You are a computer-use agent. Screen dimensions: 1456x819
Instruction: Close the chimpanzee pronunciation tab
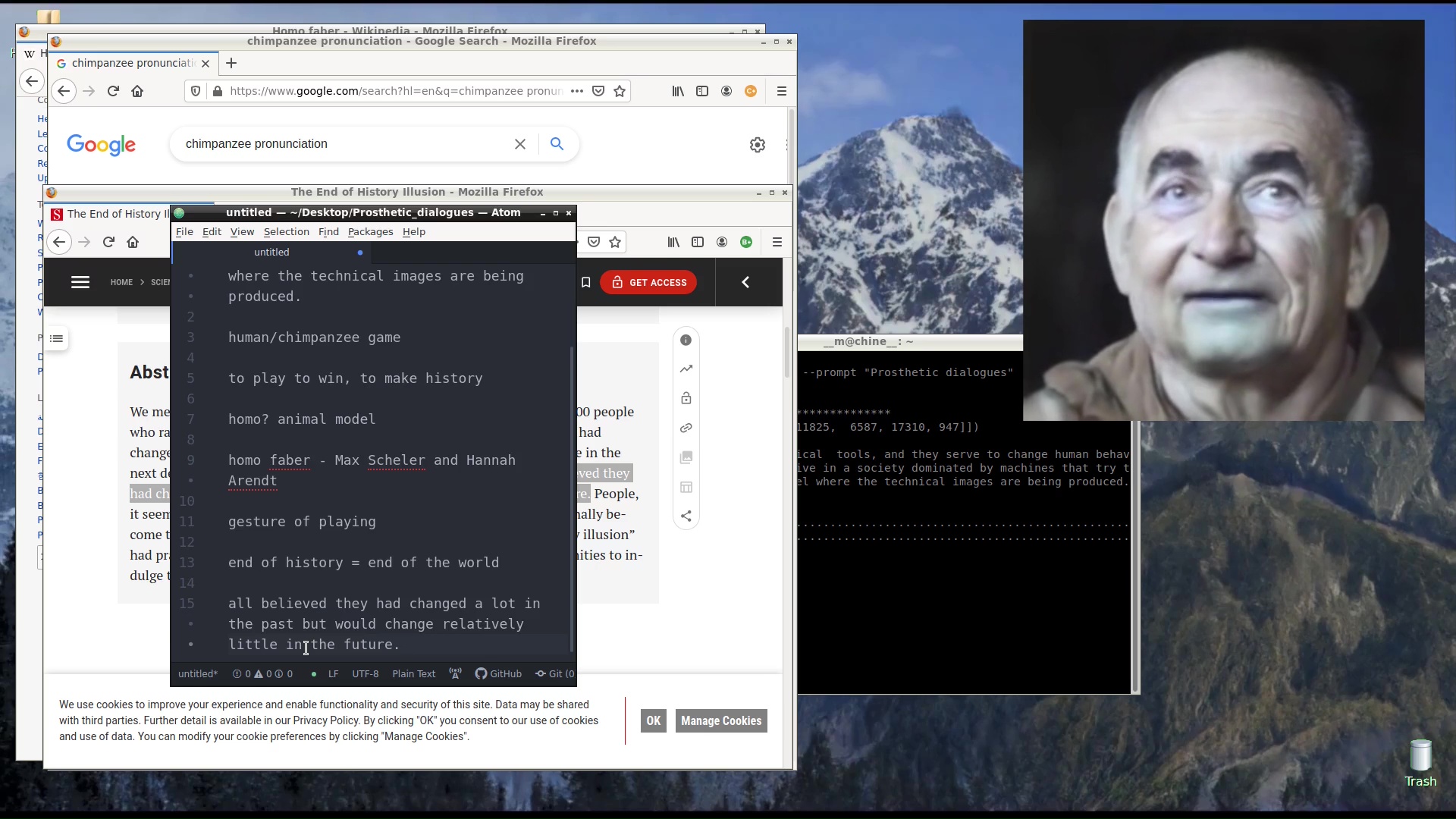[x=206, y=64]
